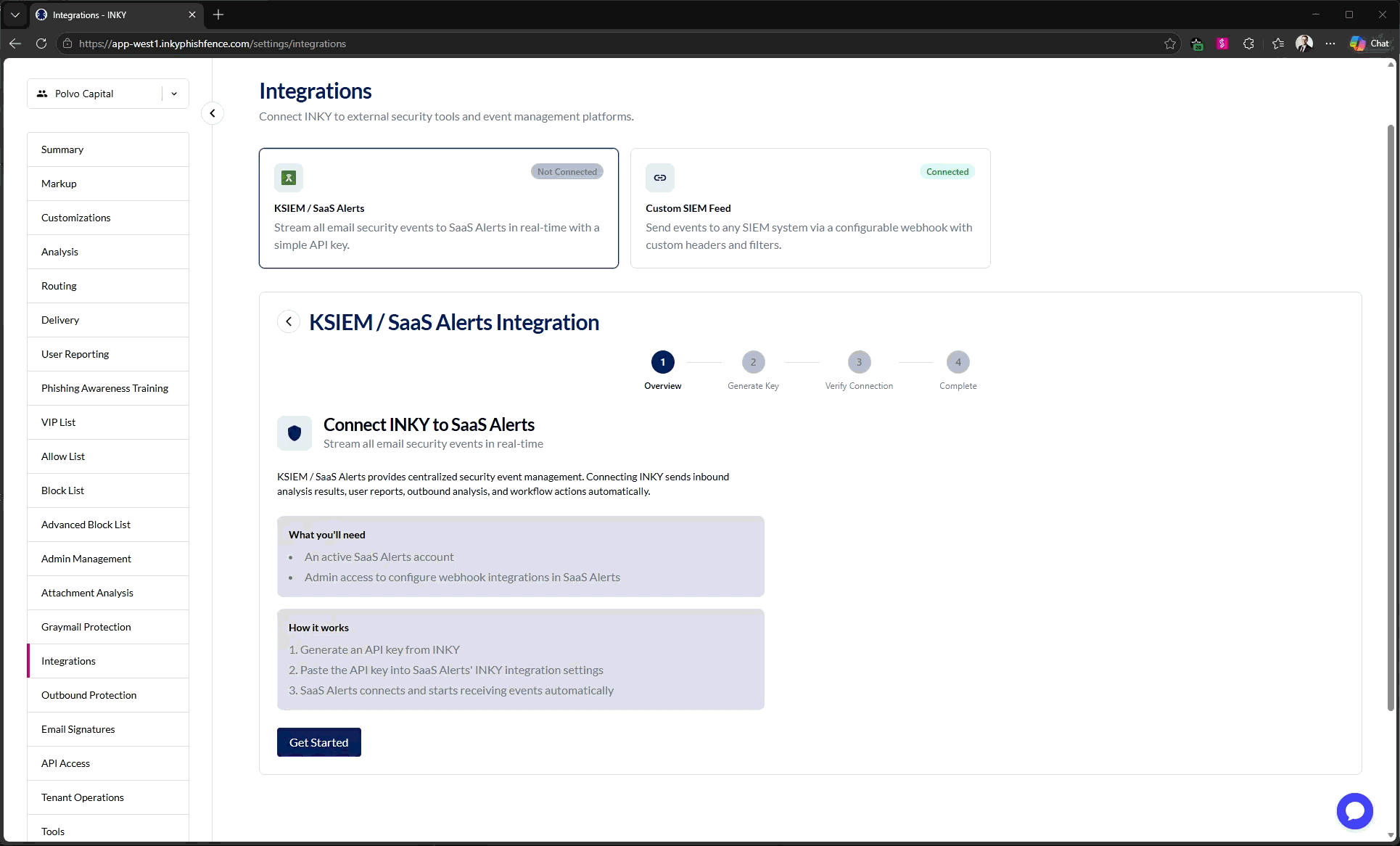This screenshot has width=1400, height=846.
Task: Open the chat support bubble
Action: tap(1355, 811)
